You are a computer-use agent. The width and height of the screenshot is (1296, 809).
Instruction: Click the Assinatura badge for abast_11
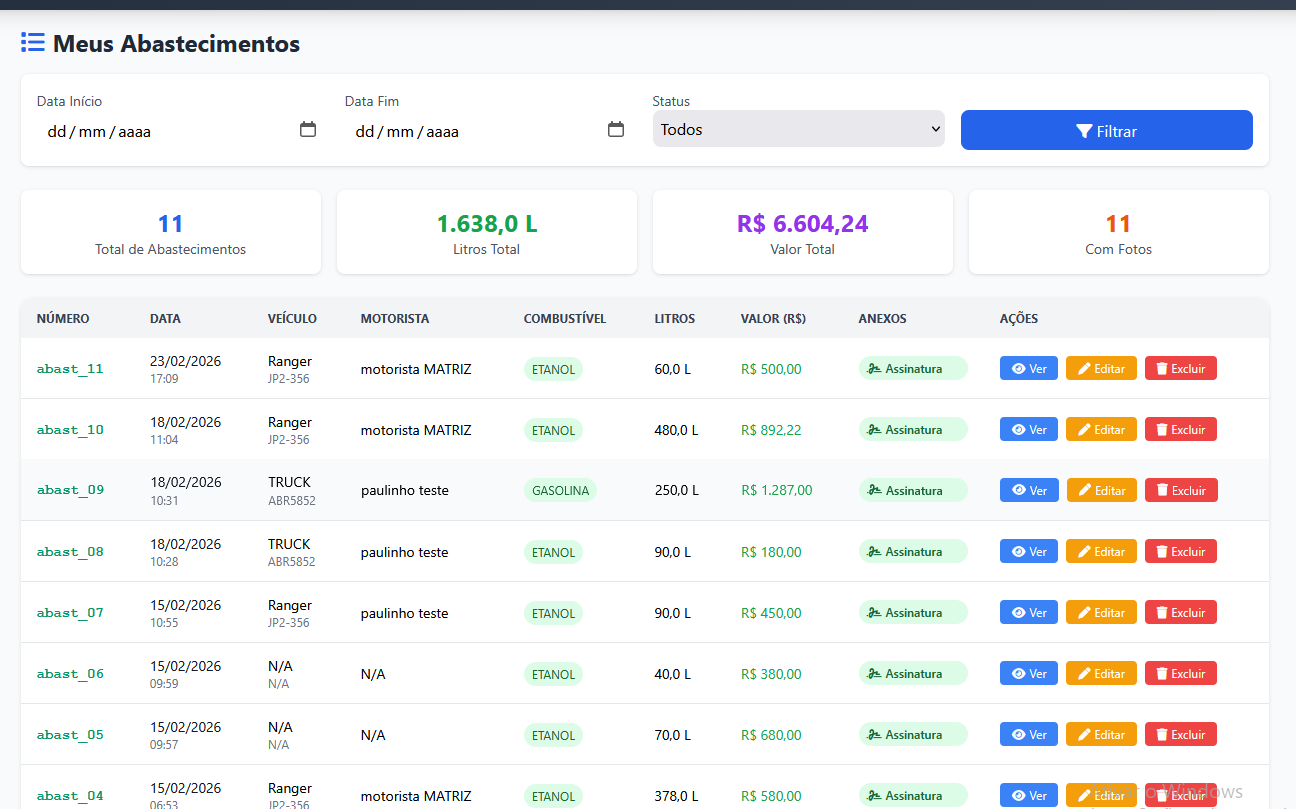point(913,369)
